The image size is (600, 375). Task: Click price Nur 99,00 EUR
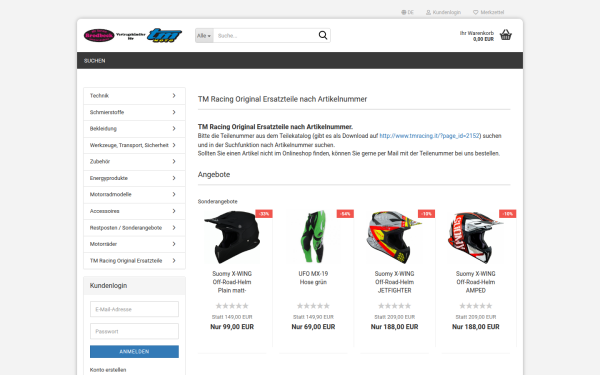tap(232, 327)
